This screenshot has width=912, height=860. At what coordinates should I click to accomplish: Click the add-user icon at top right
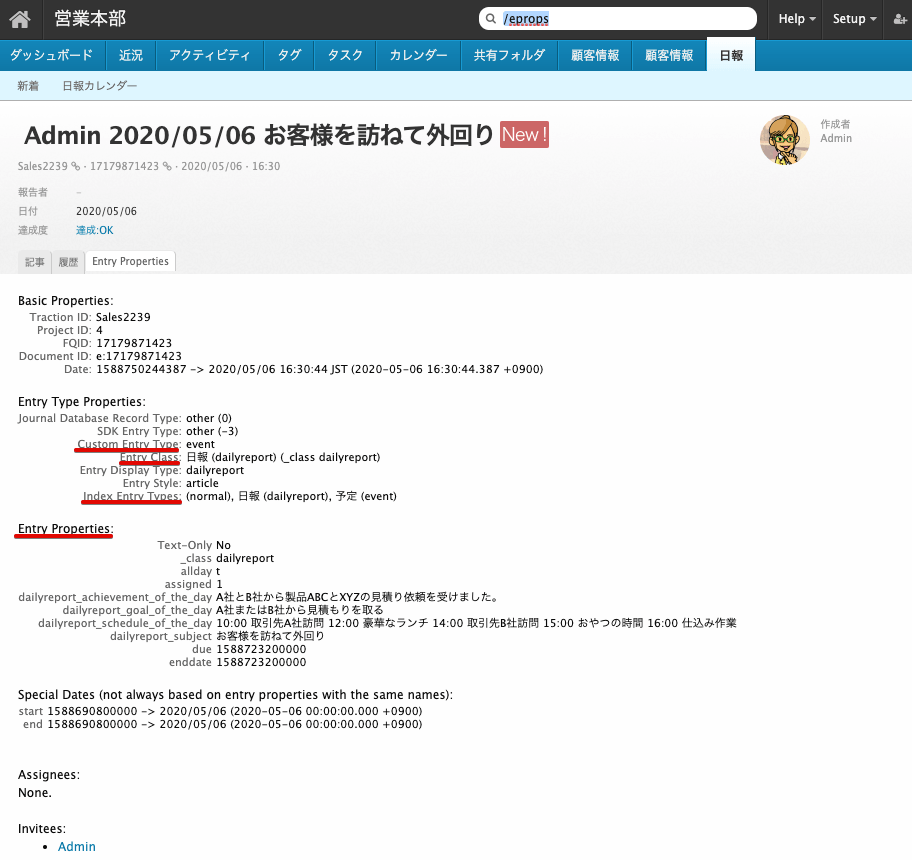pos(898,18)
